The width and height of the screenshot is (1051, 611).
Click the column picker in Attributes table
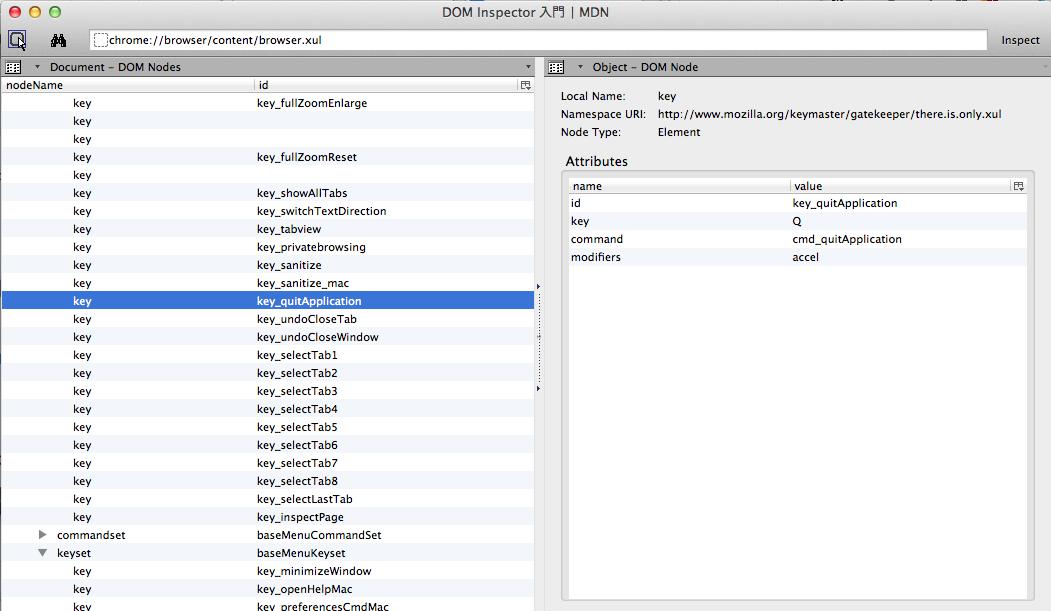(1018, 186)
